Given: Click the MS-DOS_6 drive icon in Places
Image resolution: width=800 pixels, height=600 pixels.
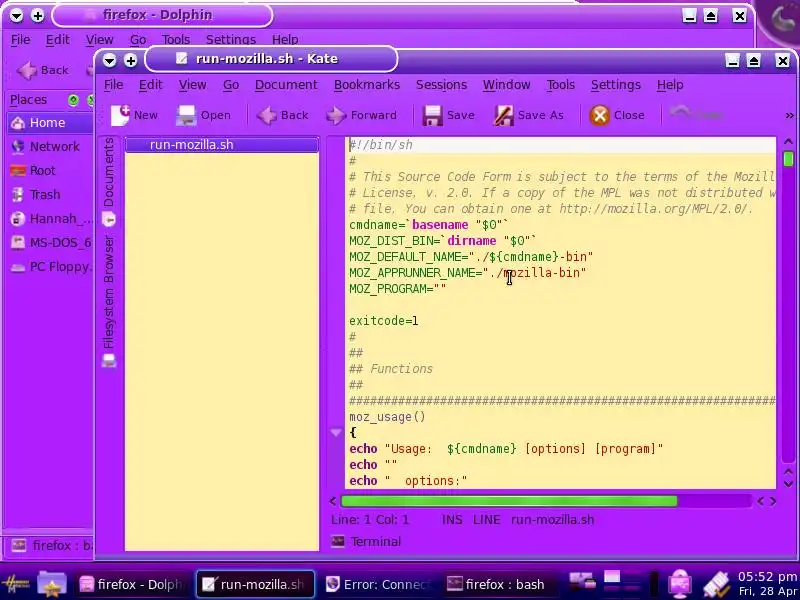Looking at the screenshot, I should [18, 242].
